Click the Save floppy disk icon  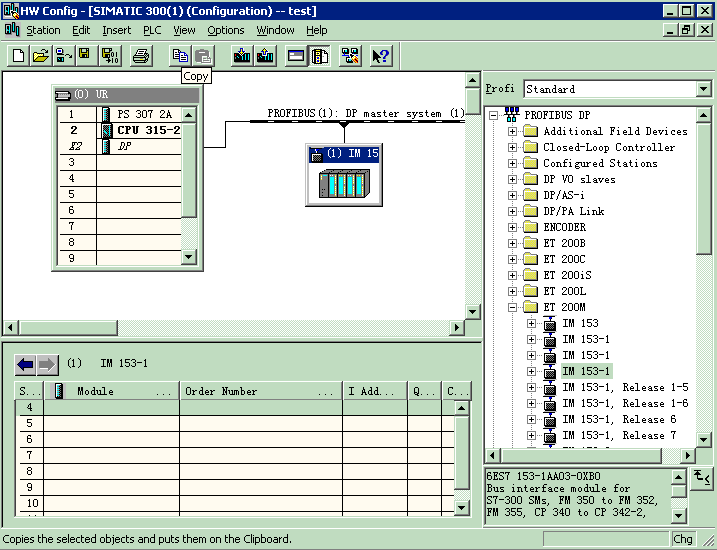pyautogui.click(x=85, y=56)
